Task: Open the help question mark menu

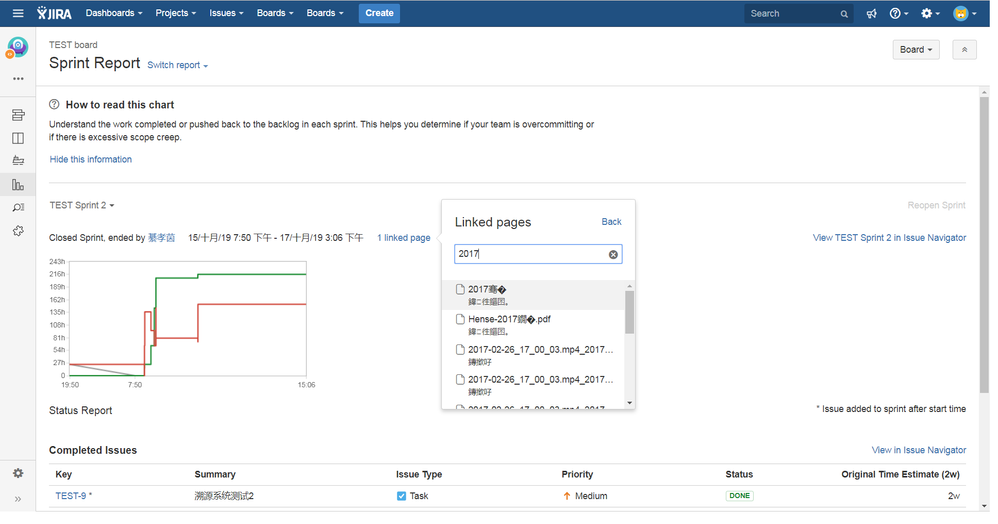Action: pyautogui.click(x=899, y=13)
